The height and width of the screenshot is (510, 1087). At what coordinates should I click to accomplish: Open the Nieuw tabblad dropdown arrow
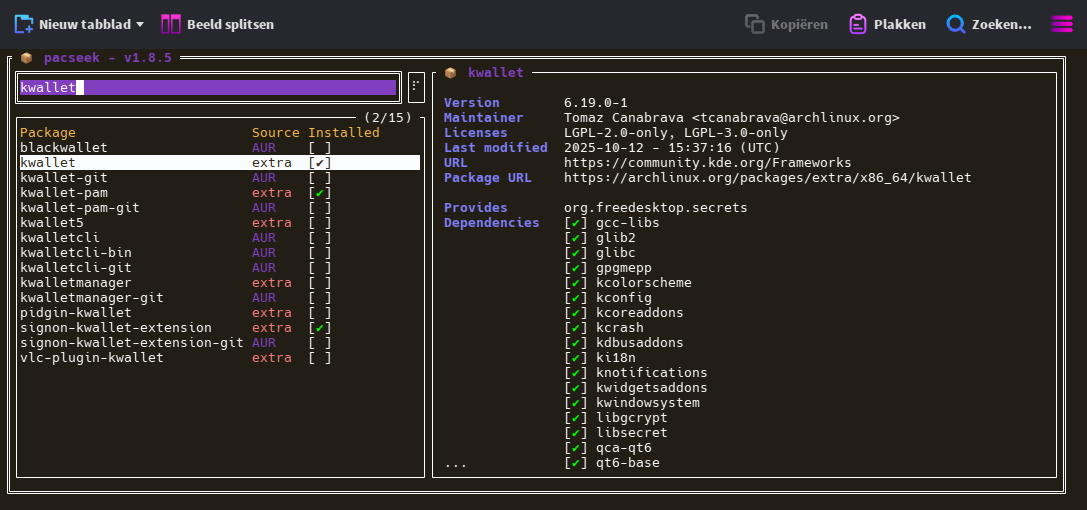(140, 24)
